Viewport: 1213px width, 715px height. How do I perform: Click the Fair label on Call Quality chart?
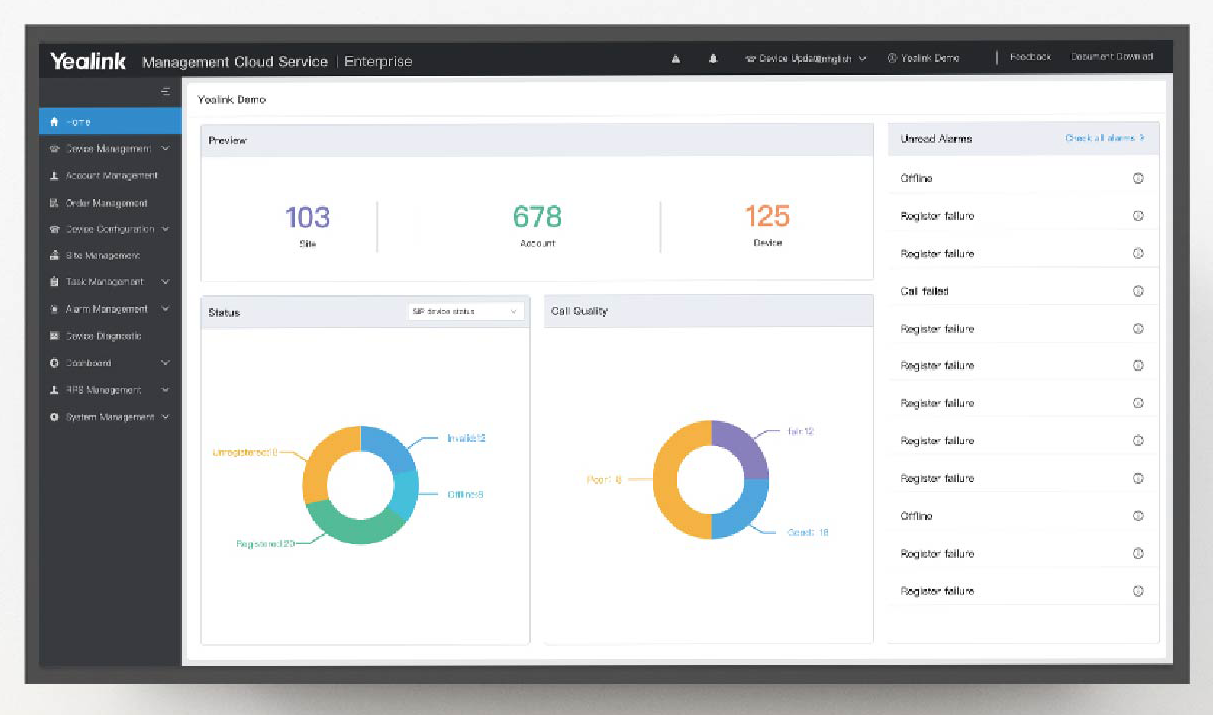801,431
